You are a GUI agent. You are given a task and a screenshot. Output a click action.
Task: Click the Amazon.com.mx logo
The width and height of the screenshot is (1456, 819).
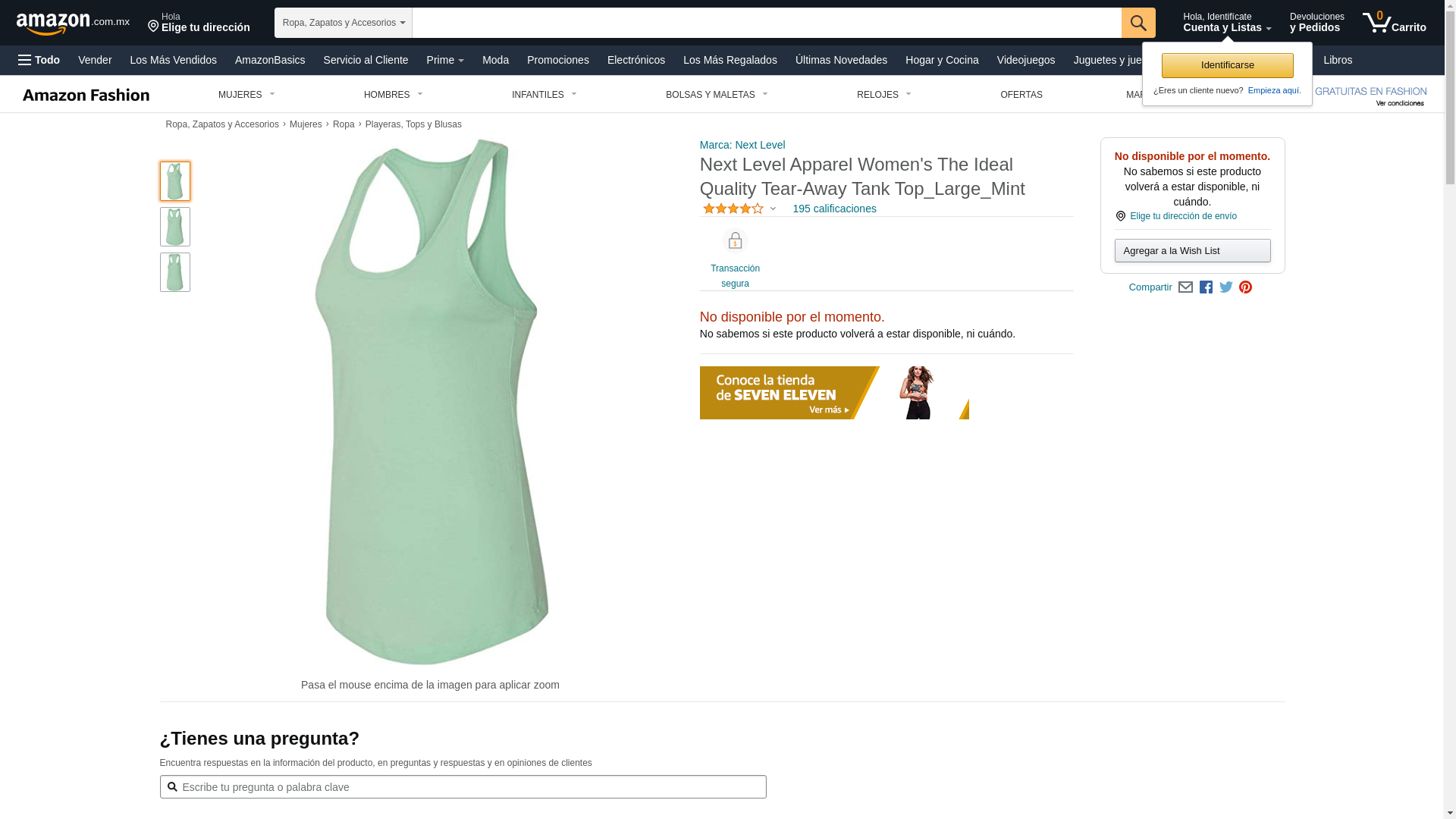[73, 23]
